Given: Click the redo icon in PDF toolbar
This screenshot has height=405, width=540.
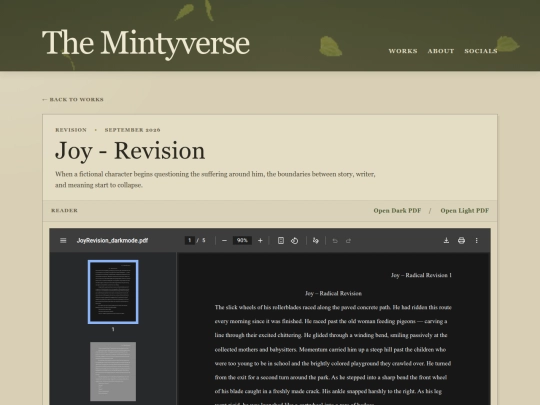Looking at the screenshot, I should click(x=348, y=240).
